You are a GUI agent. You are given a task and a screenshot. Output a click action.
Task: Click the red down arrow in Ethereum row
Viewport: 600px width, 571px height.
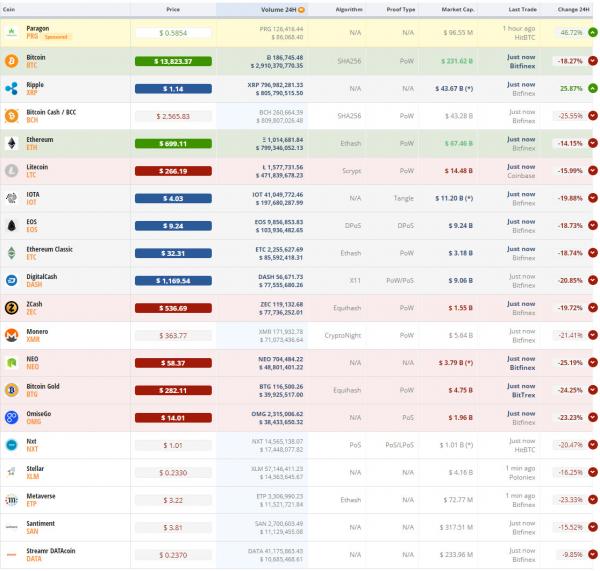pyautogui.click(x=593, y=143)
